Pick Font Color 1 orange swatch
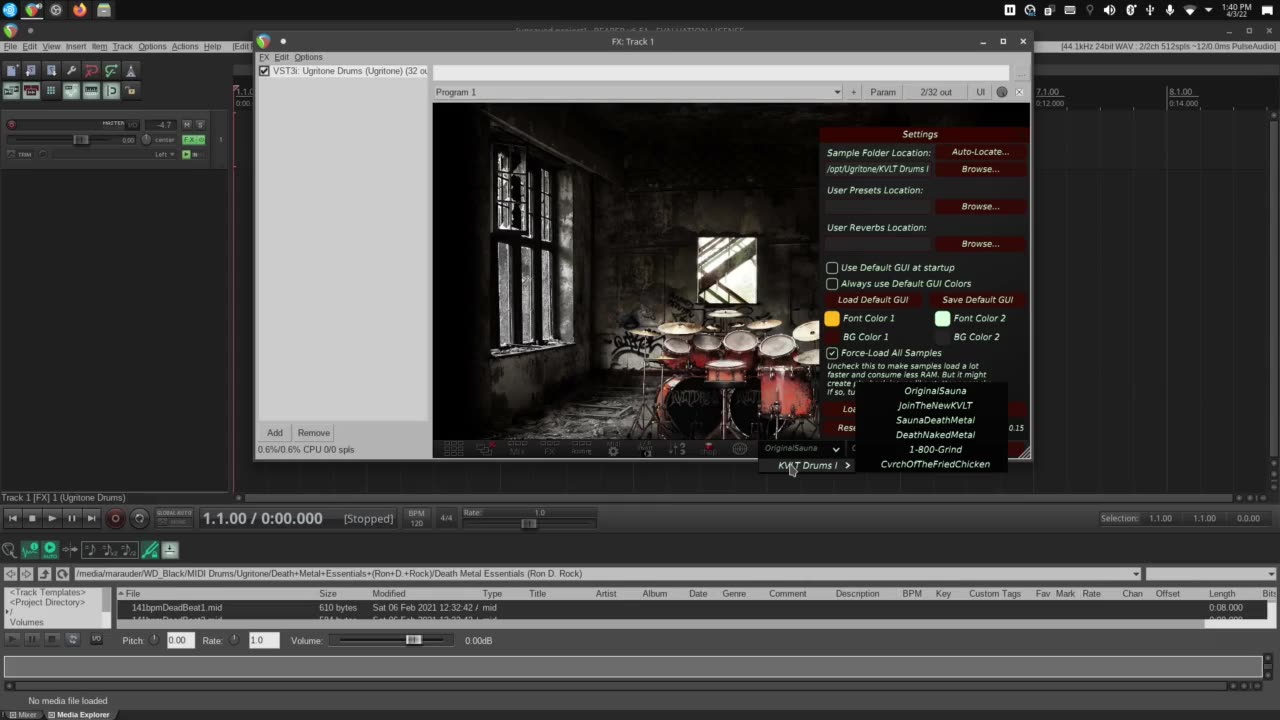Viewport: 1280px width, 720px height. tap(832, 319)
